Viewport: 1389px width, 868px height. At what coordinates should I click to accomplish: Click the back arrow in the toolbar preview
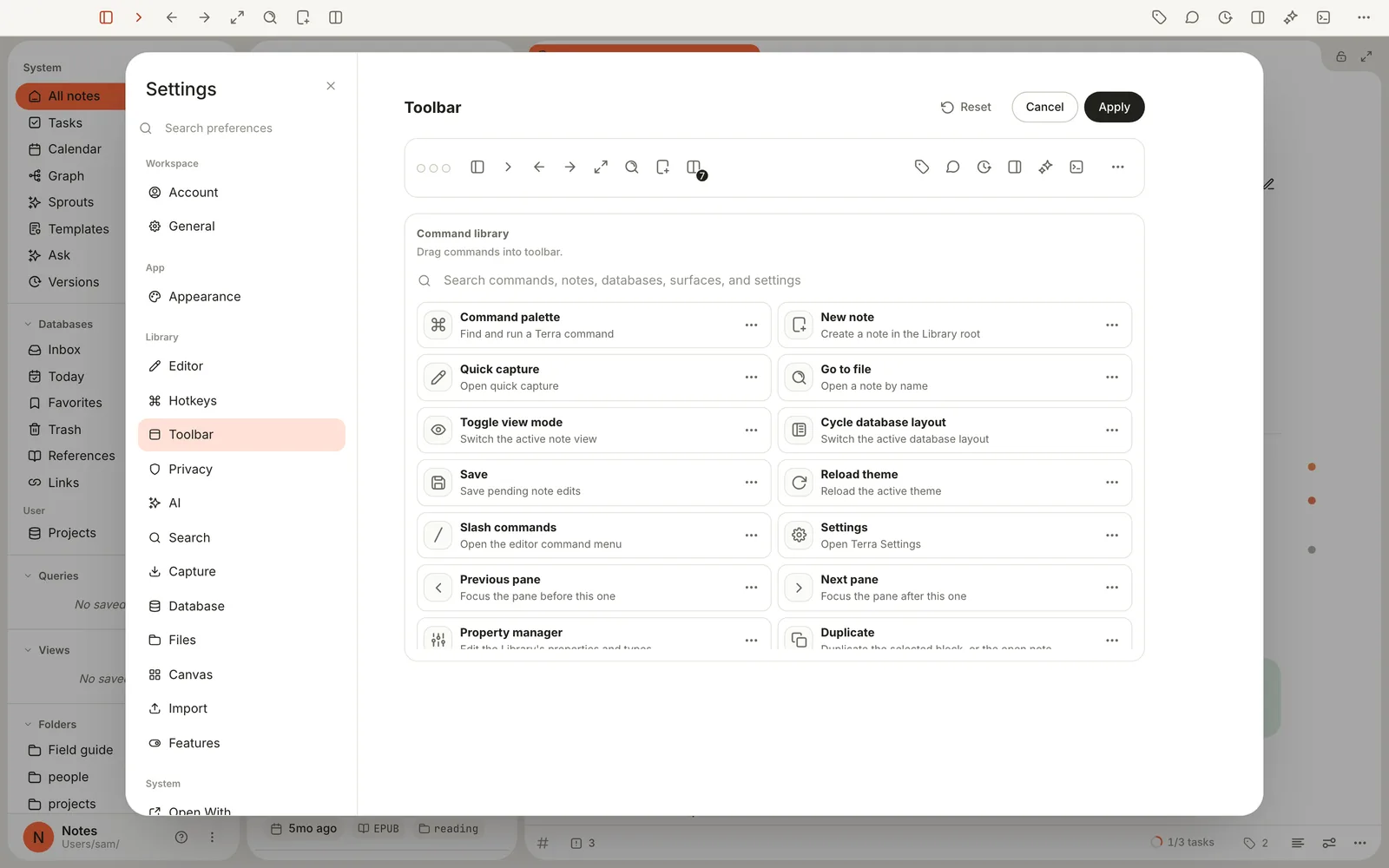[x=539, y=167]
